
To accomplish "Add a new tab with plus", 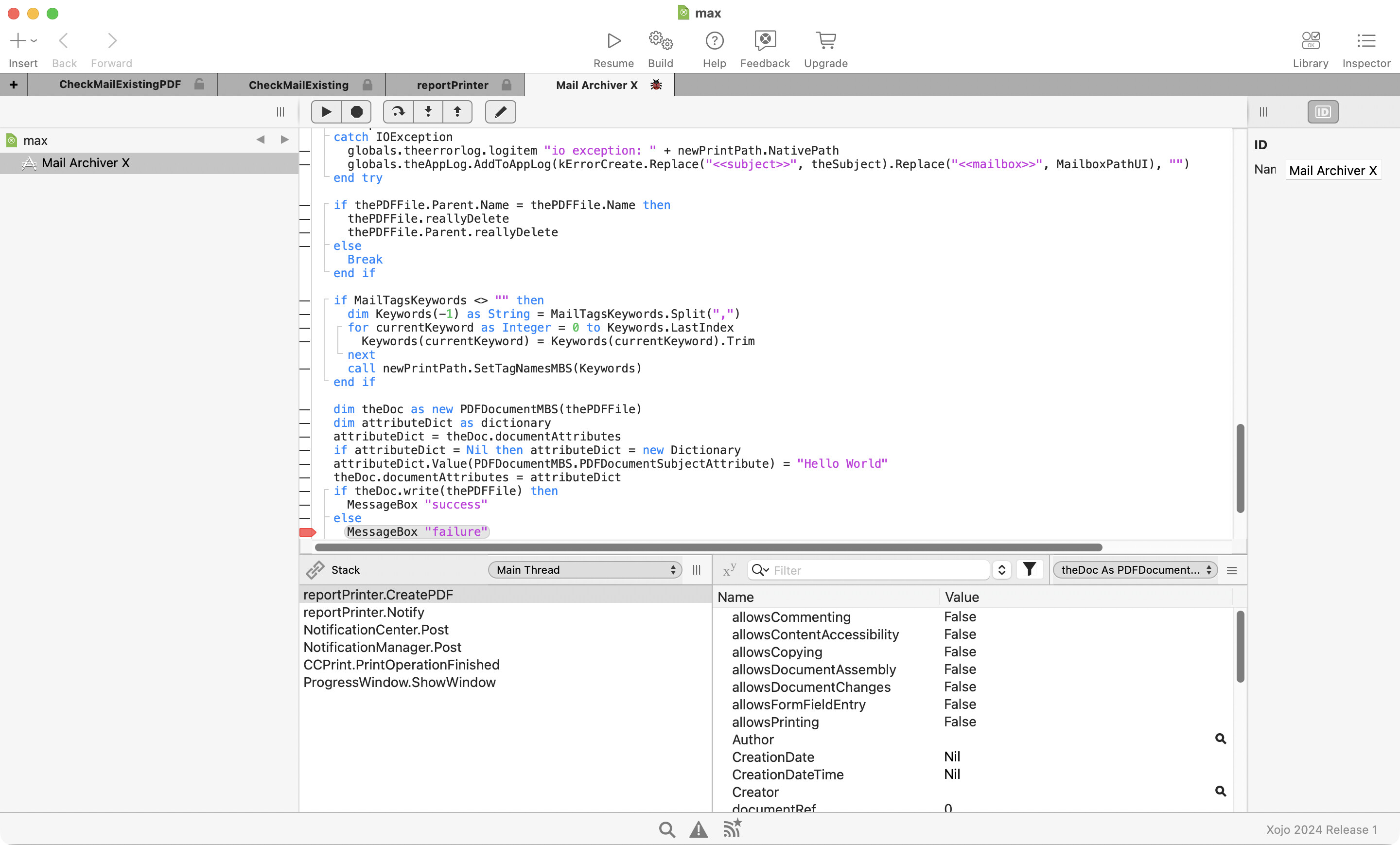I will (14, 85).
